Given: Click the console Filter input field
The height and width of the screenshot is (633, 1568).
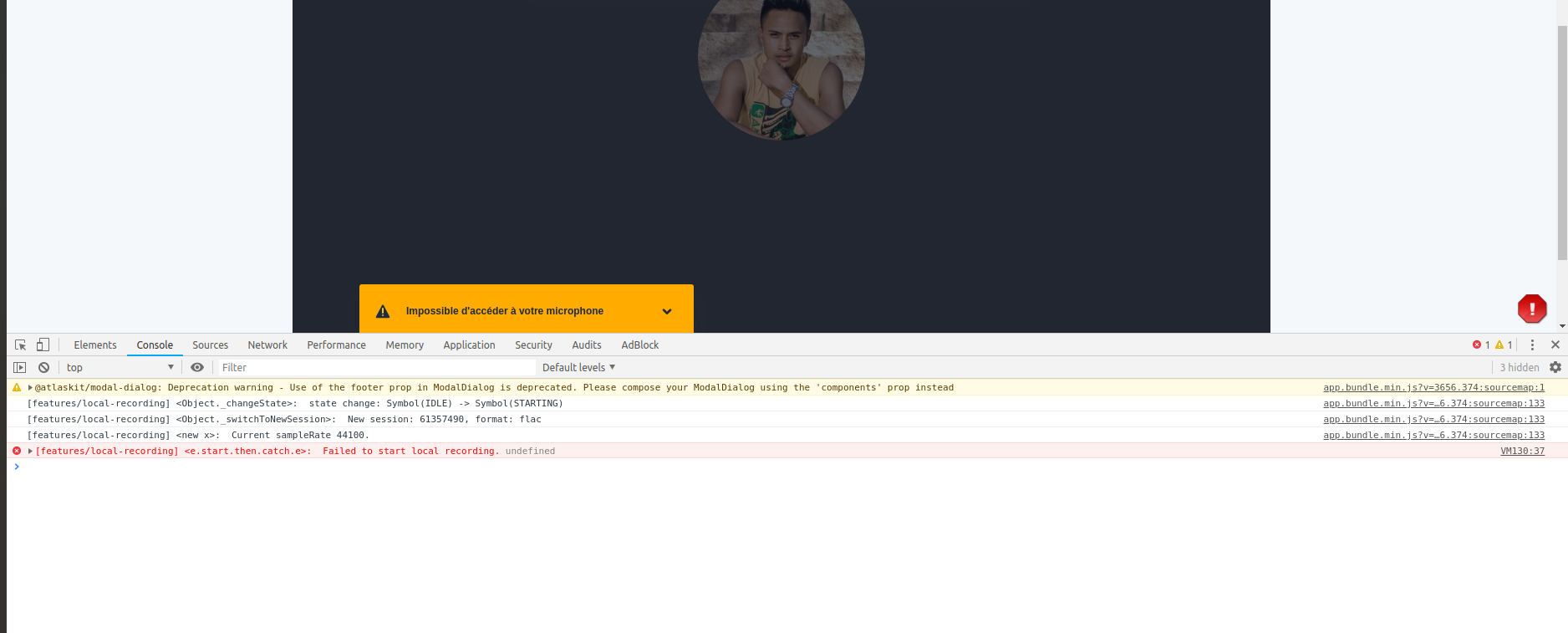Looking at the screenshot, I should [x=376, y=367].
